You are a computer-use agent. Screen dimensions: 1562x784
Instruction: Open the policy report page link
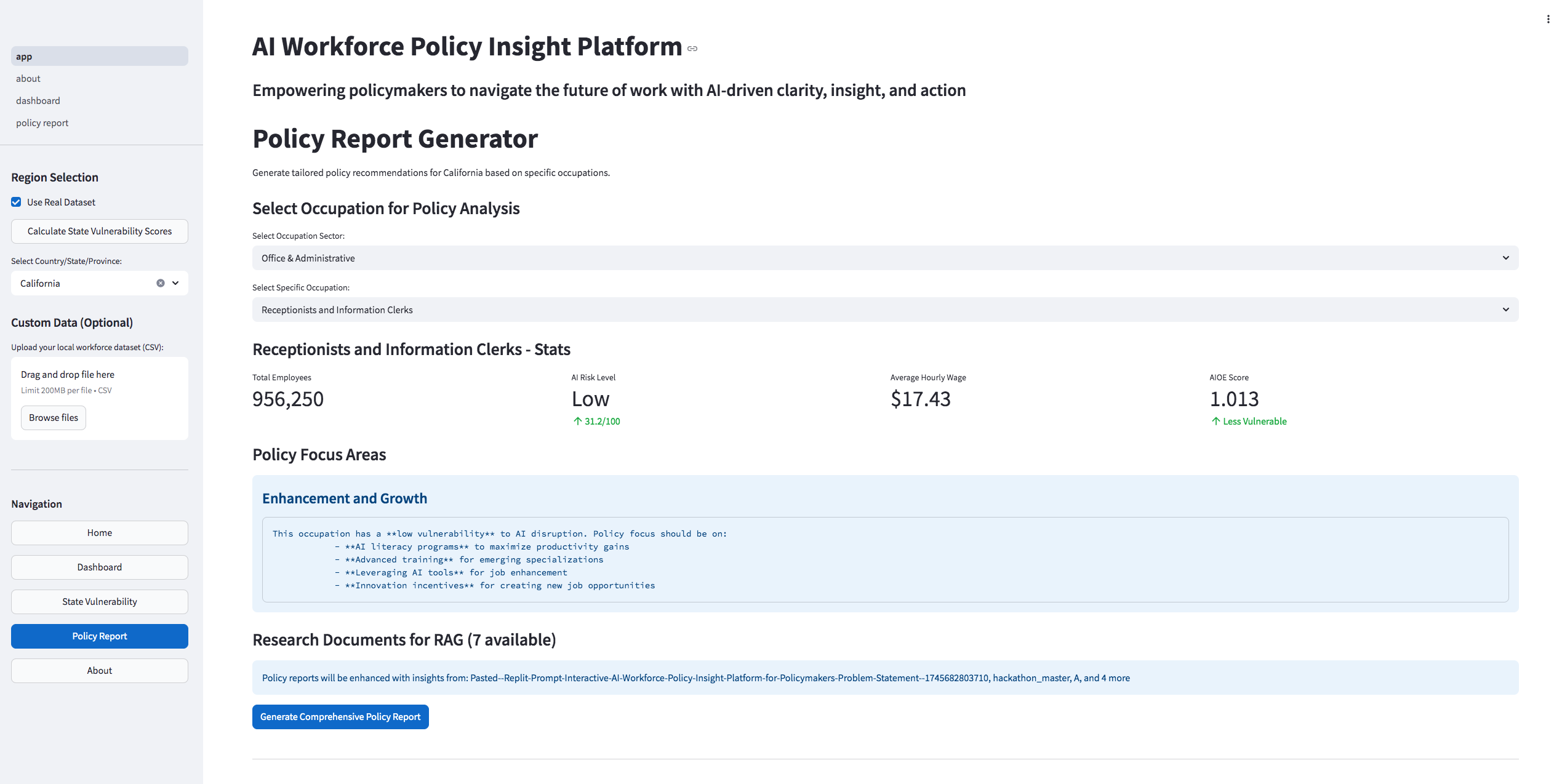pyautogui.click(x=42, y=123)
